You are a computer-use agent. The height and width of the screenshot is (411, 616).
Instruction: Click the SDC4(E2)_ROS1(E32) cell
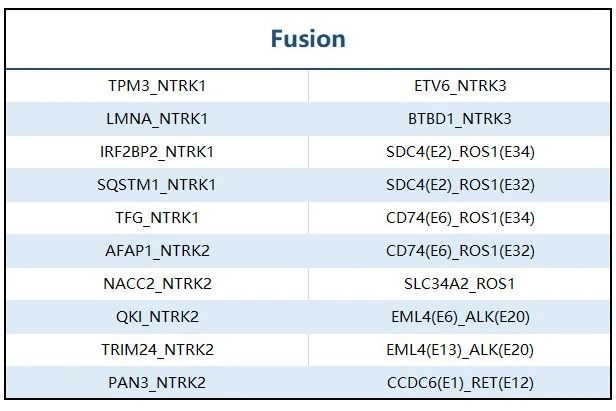tap(460, 185)
